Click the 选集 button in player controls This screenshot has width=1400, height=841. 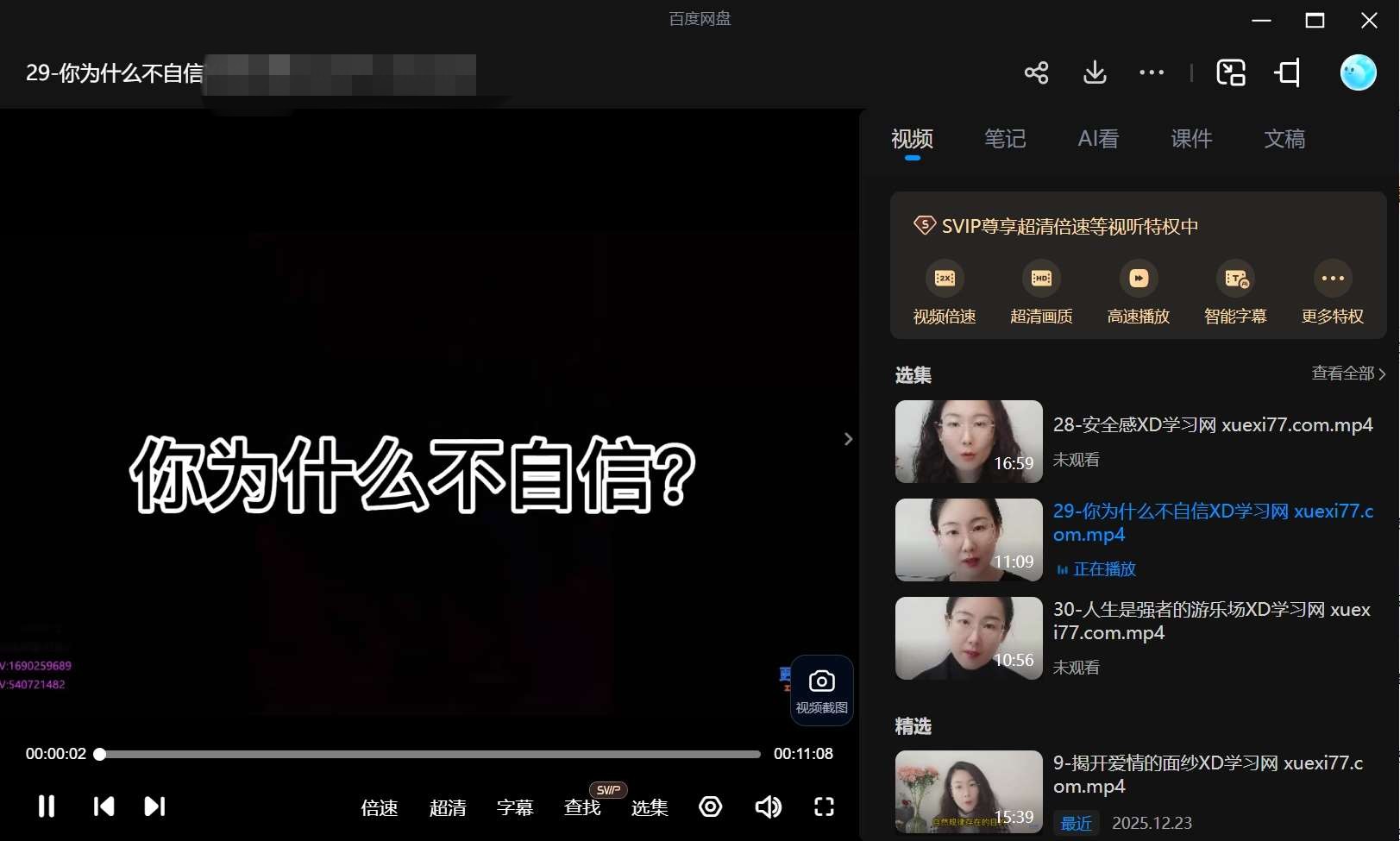pyautogui.click(x=650, y=807)
